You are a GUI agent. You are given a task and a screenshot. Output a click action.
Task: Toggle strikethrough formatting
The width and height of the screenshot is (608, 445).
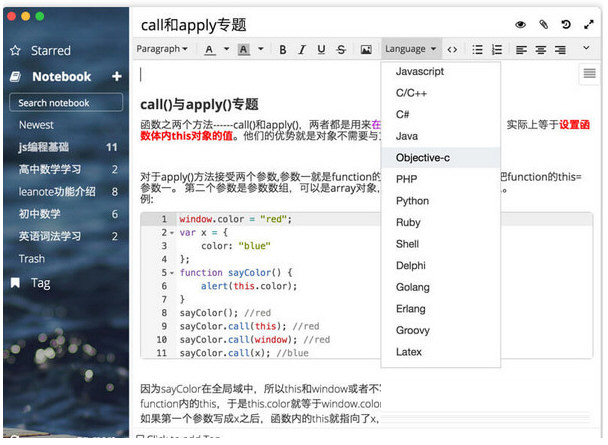click(341, 49)
